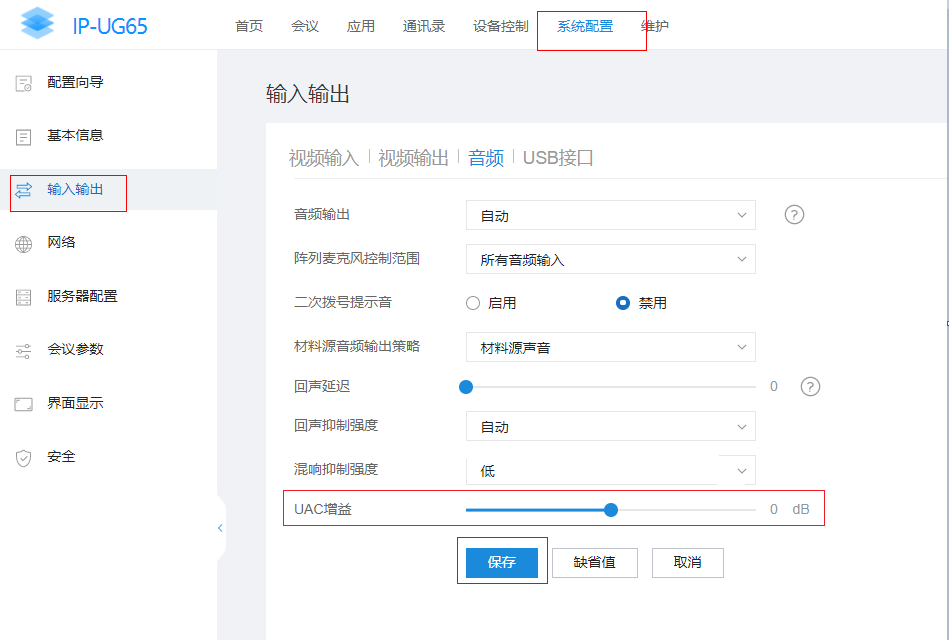The image size is (949, 640).
Task: Click the 输入输出 arrows icon
Action: coord(24,190)
